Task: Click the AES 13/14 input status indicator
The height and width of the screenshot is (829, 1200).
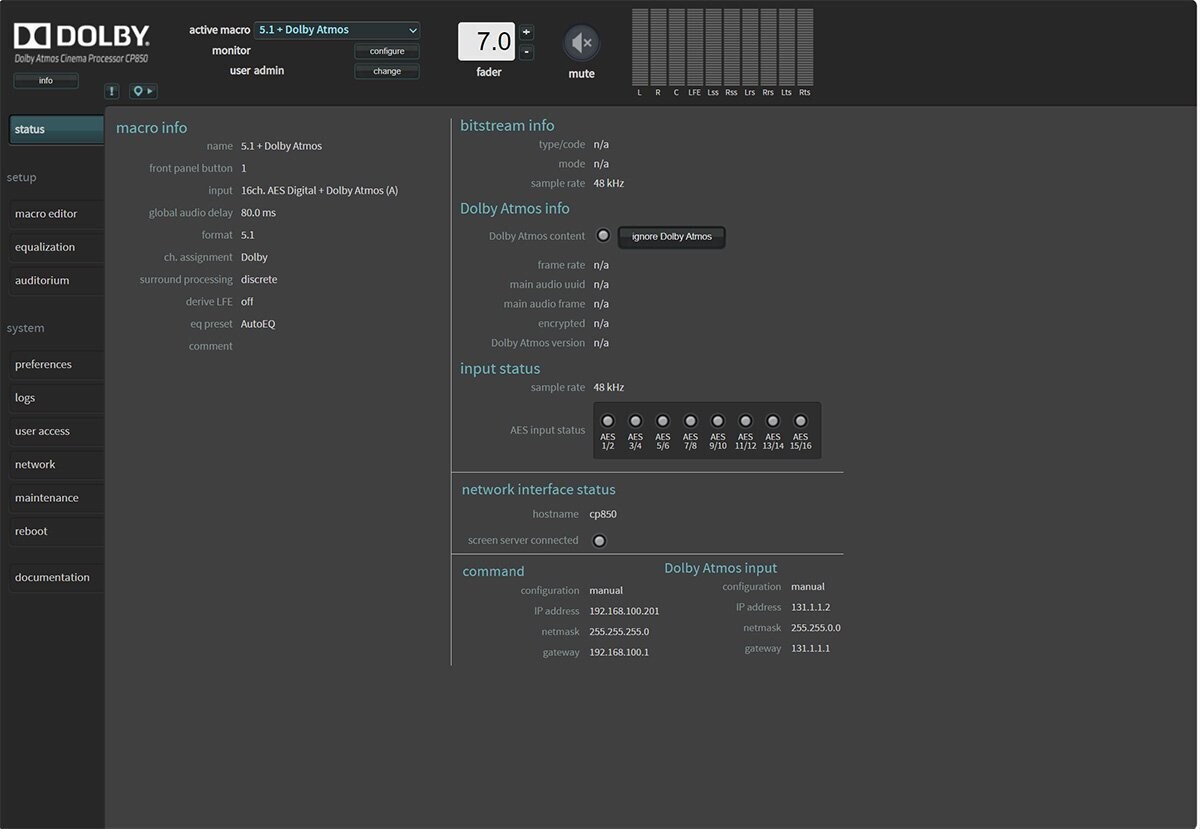Action: [773, 421]
